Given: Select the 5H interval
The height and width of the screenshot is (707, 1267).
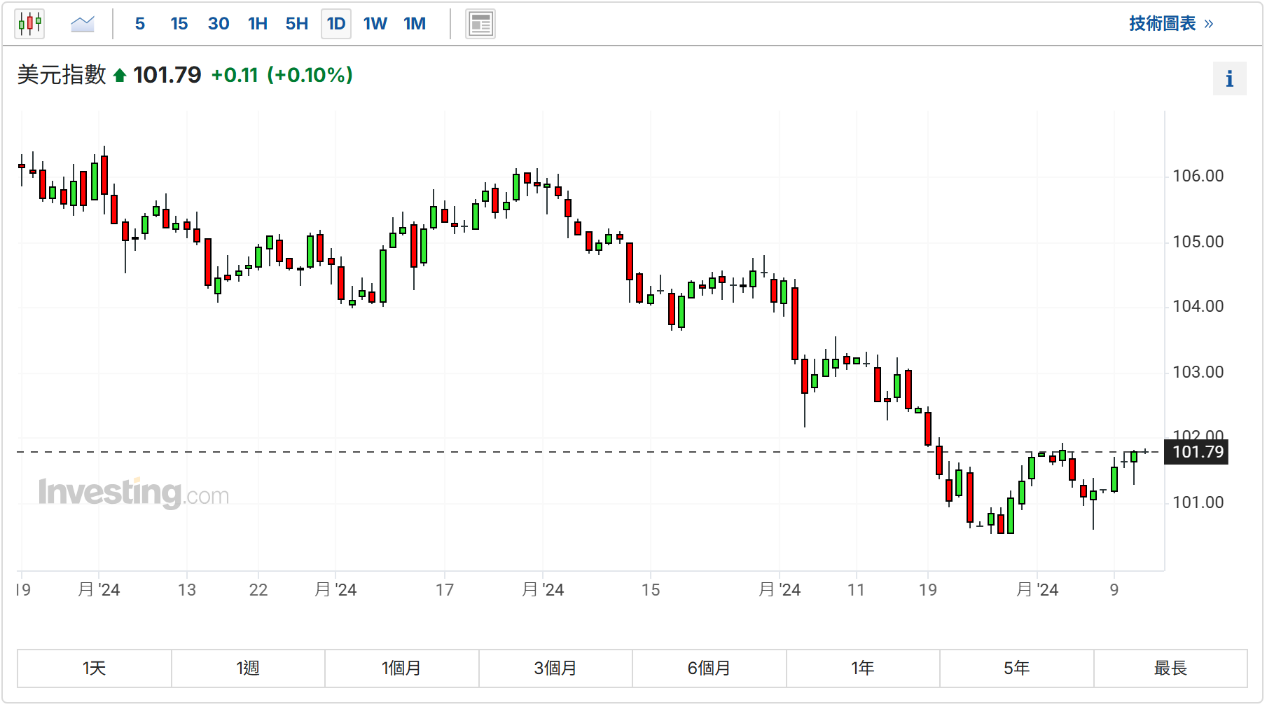Looking at the screenshot, I should pos(296,23).
